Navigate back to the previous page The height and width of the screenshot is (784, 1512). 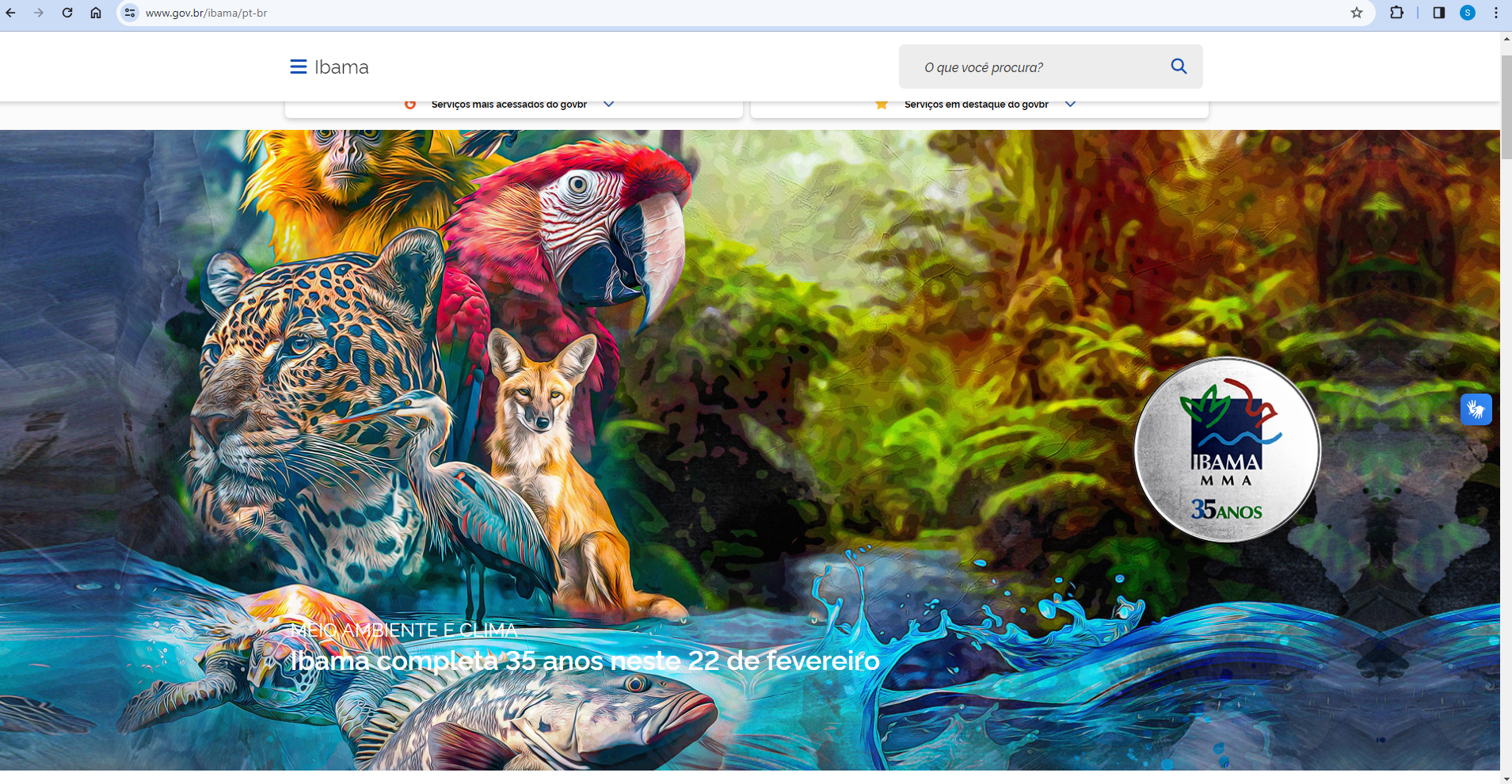11,13
